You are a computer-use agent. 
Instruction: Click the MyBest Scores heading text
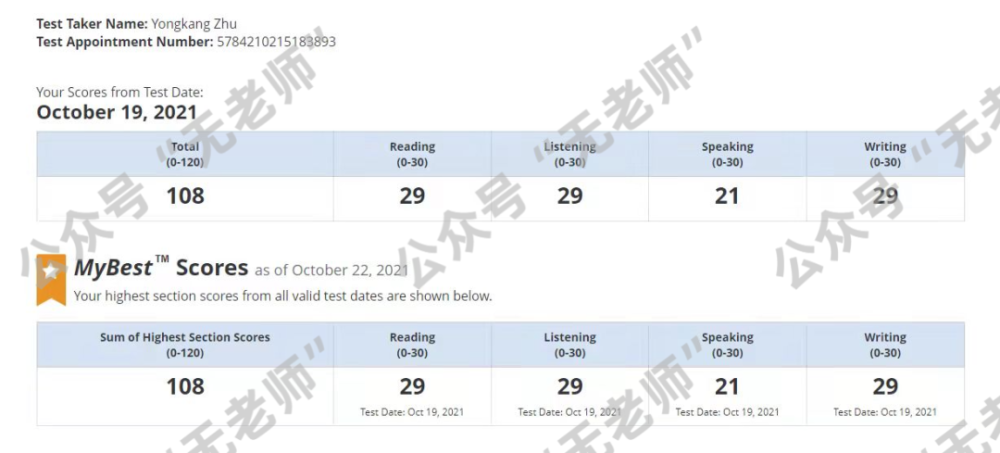pyautogui.click(x=161, y=268)
